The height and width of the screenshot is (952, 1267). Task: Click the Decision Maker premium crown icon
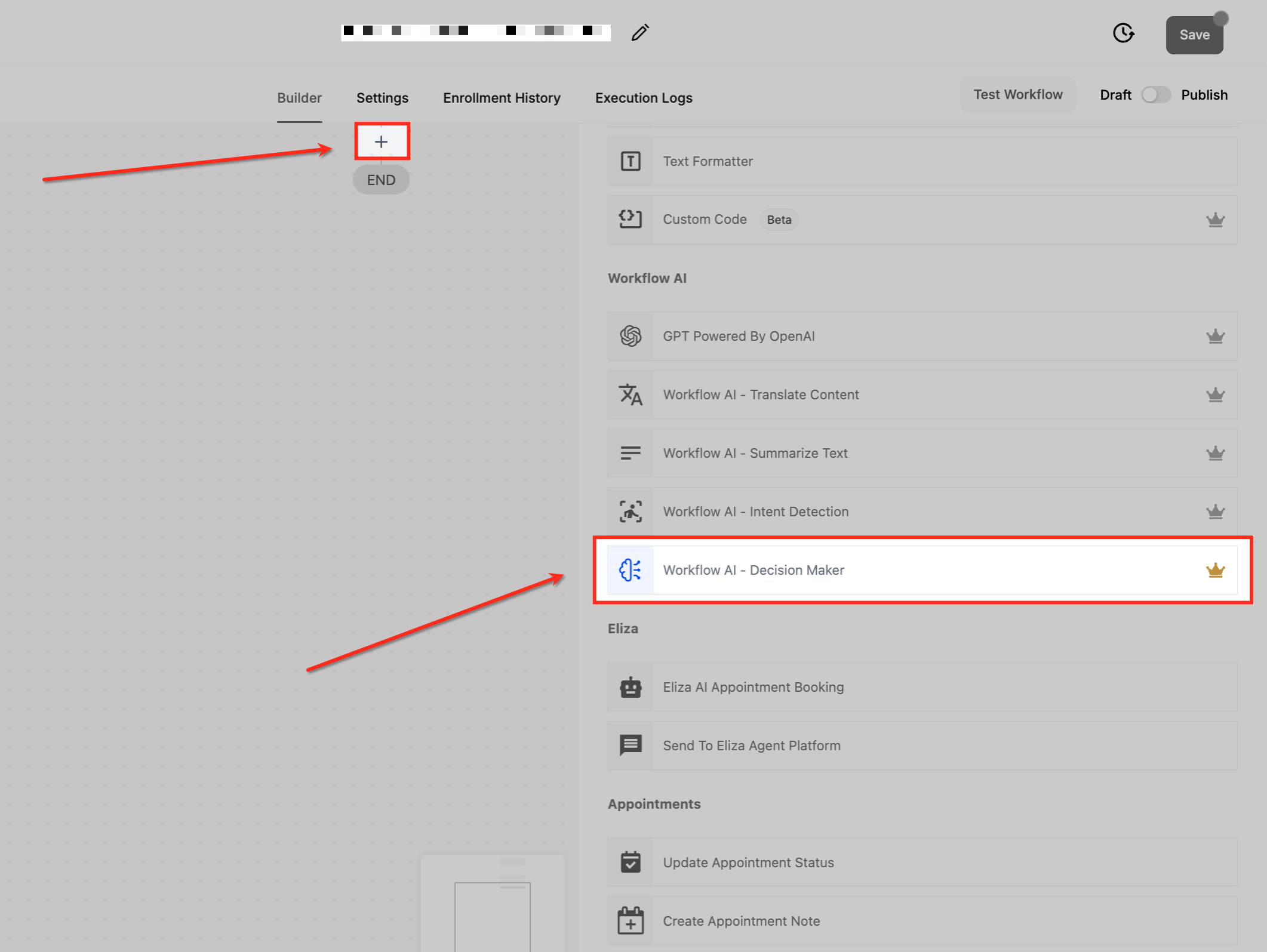pyautogui.click(x=1215, y=570)
